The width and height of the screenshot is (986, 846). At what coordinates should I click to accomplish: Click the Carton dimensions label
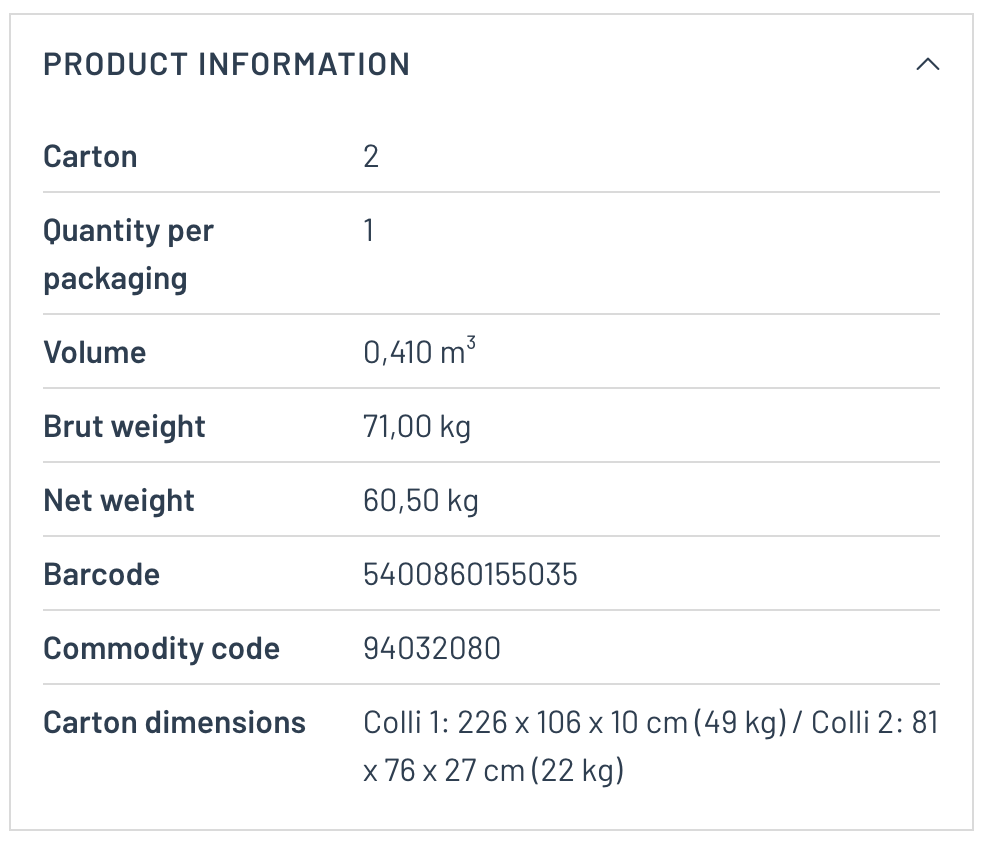pos(175,723)
